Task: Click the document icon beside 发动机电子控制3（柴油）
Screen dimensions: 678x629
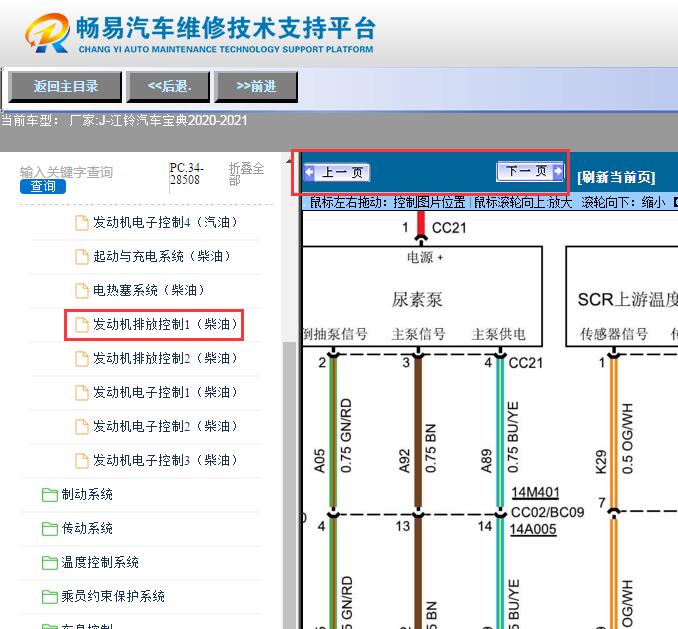Action: (82, 461)
